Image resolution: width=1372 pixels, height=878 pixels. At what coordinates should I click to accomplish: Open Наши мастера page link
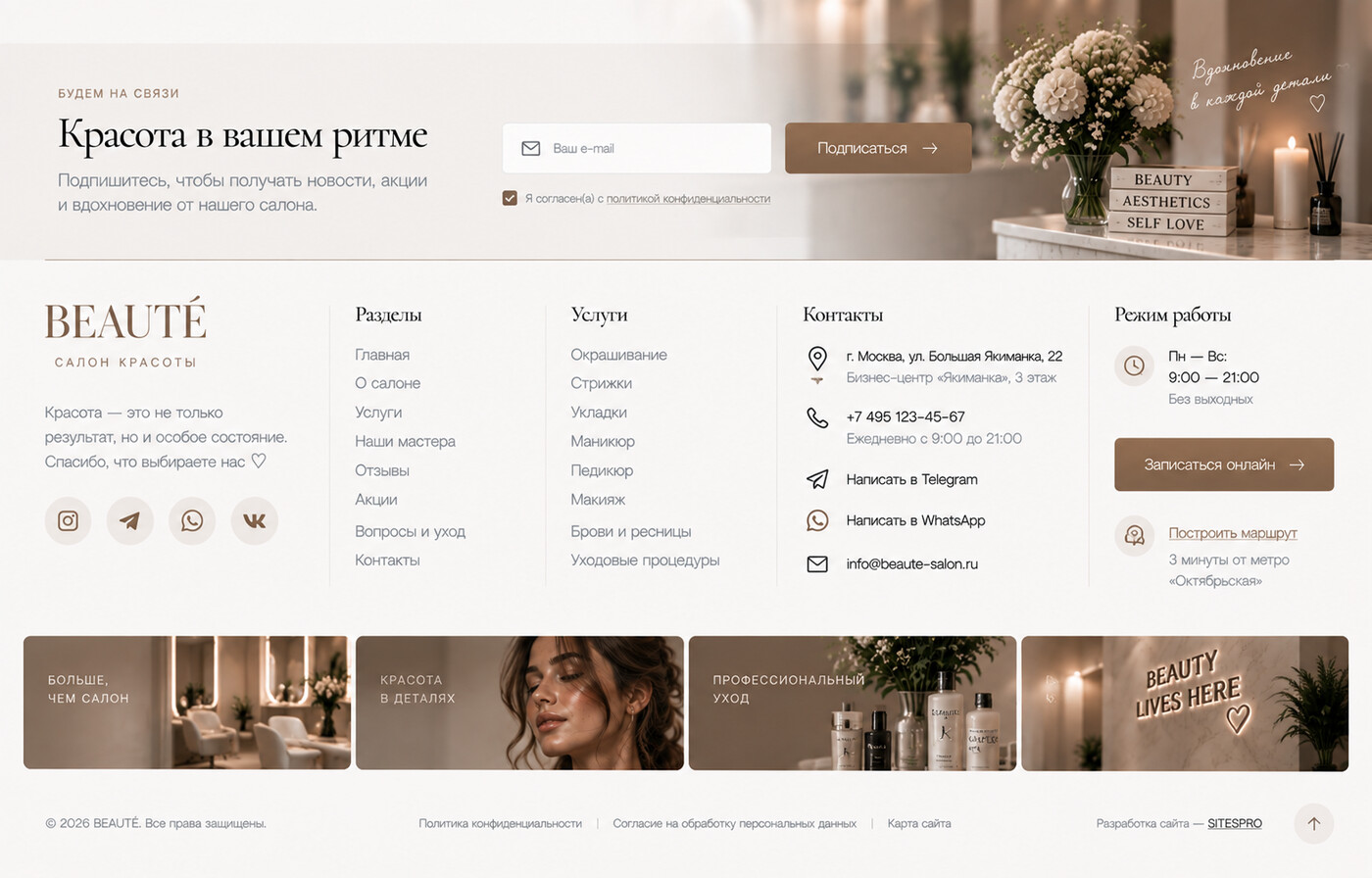[405, 441]
